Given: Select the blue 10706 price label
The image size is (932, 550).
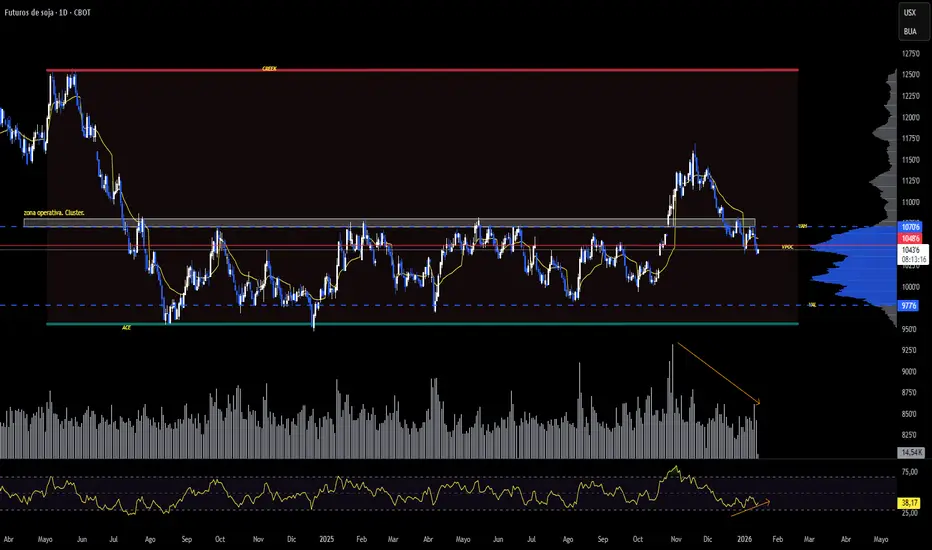Looking at the screenshot, I should pyautogui.click(x=911, y=227).
